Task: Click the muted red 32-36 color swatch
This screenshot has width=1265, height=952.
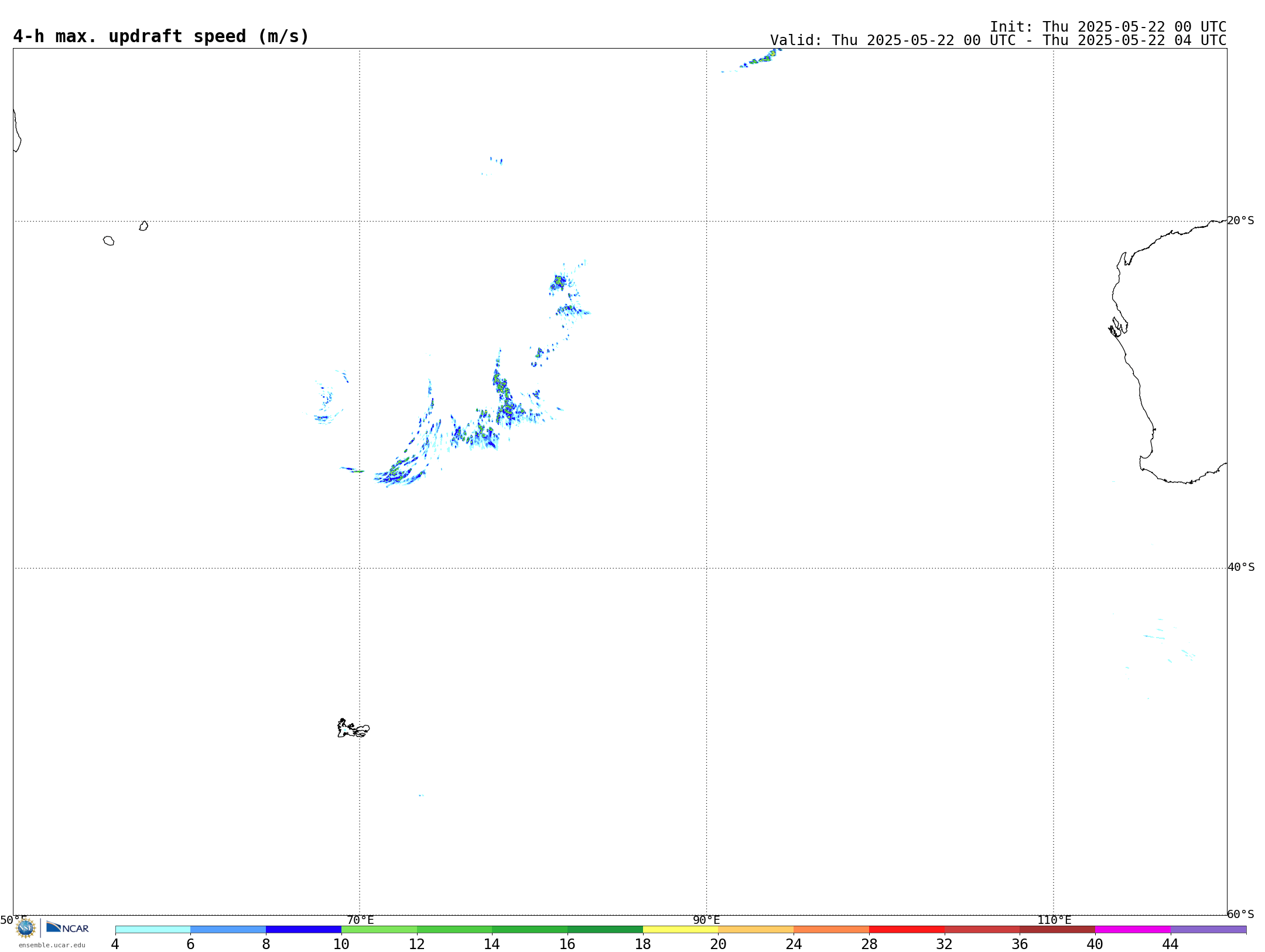Action: [x=982, y=930]
